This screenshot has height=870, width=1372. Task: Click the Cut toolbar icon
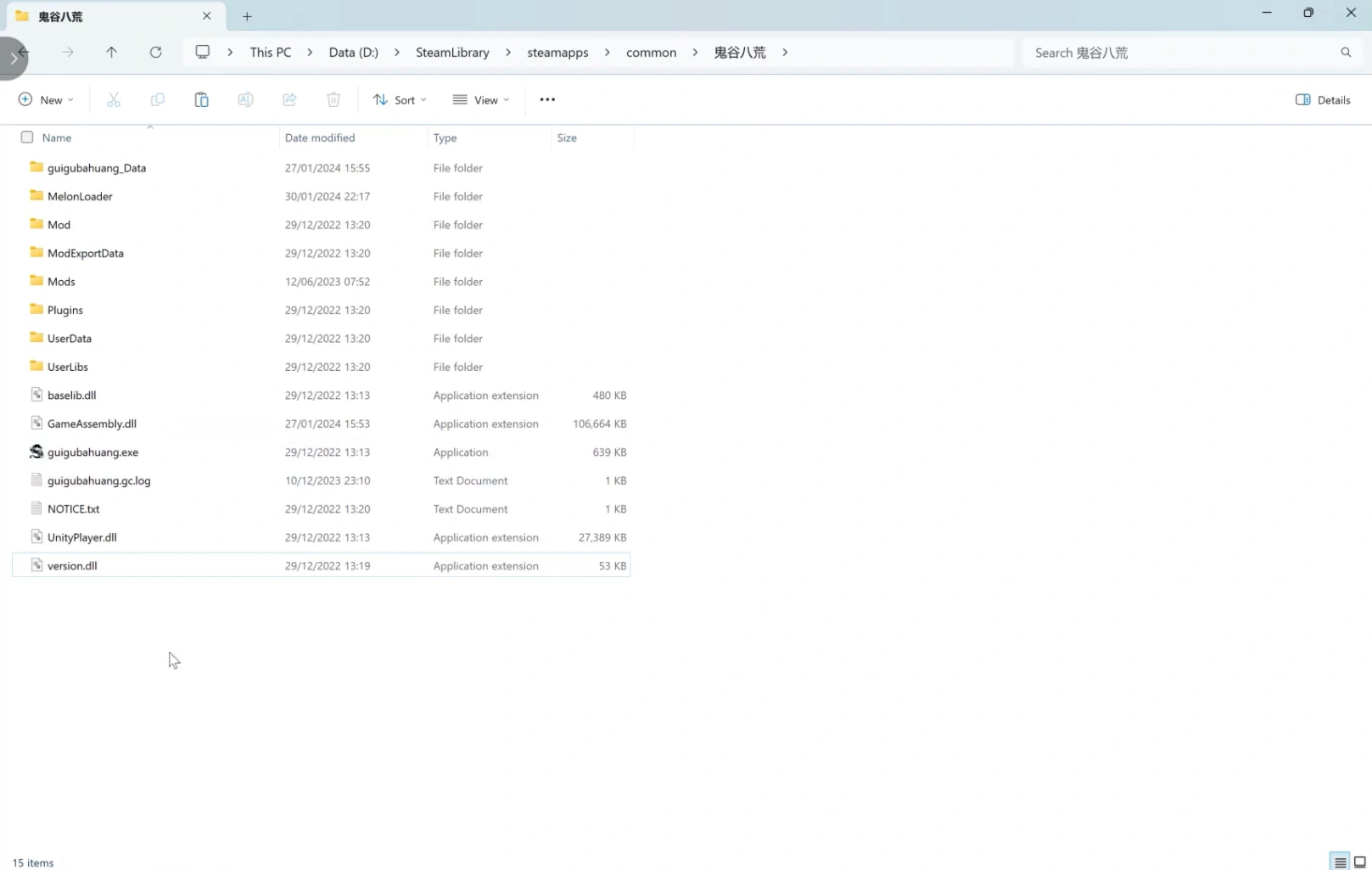pos(114,100)
